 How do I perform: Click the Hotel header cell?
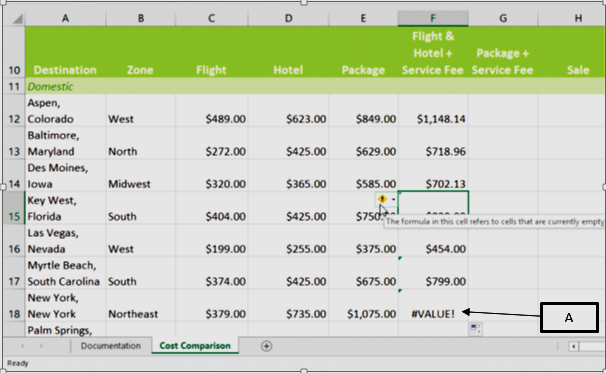point(288,52)
